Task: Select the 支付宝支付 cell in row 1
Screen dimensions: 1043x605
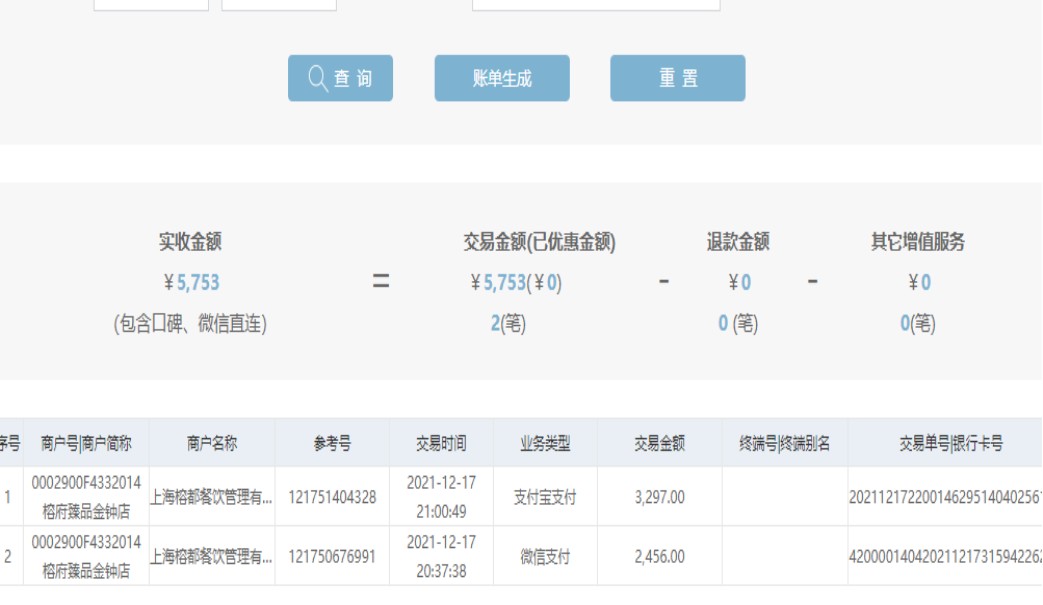Action: (x=545, y=497)
